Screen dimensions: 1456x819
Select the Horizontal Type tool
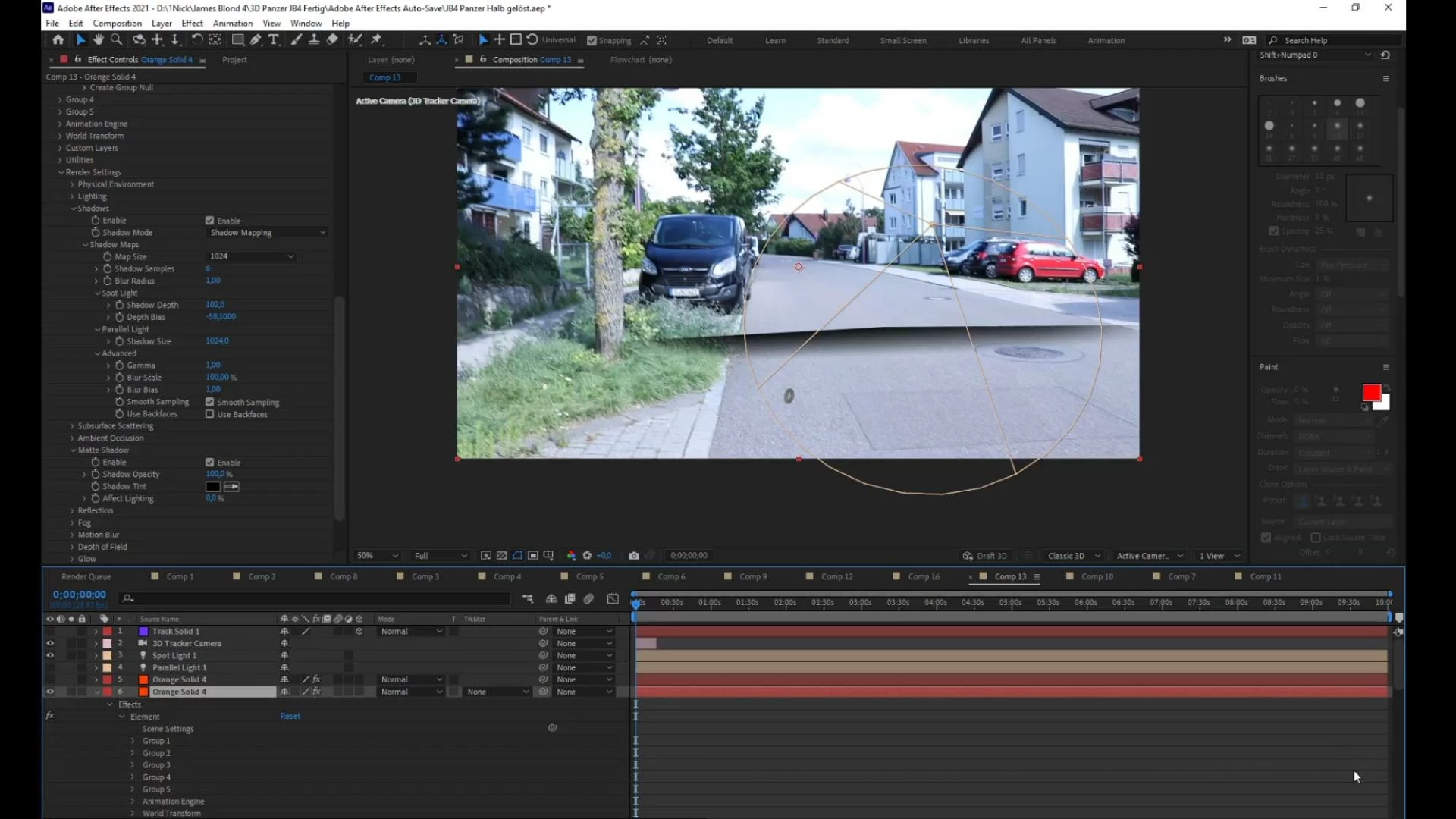[274, 40]
